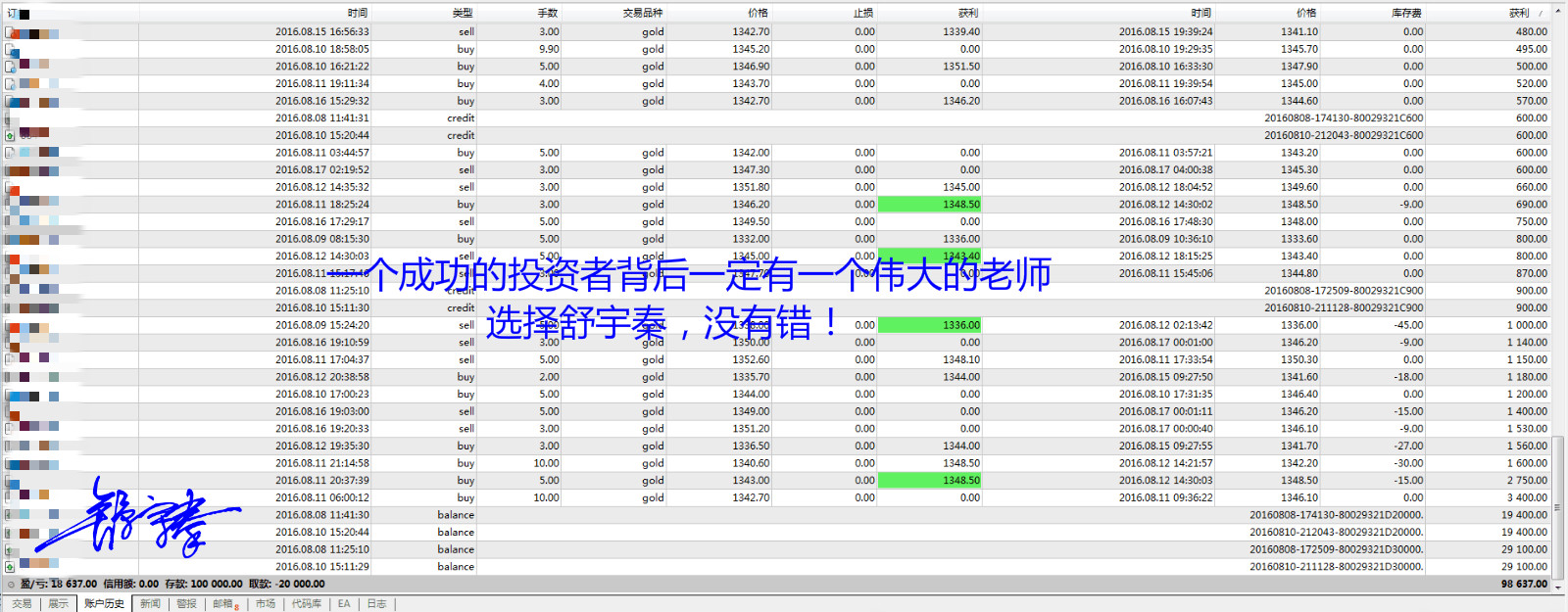This screenshot has width=1568, height=612.
Task: Open the 新闻 tab
Action: pyautogui.click(x=150, y=604)
